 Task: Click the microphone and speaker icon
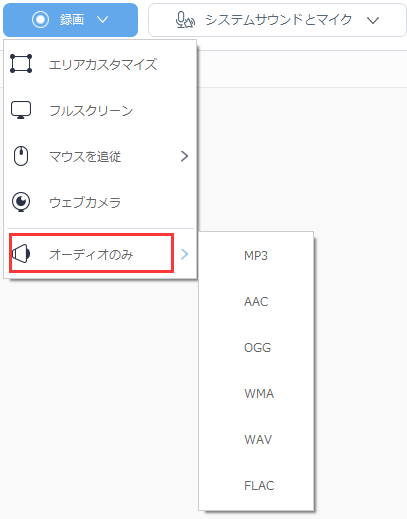(x=185, y=20)
